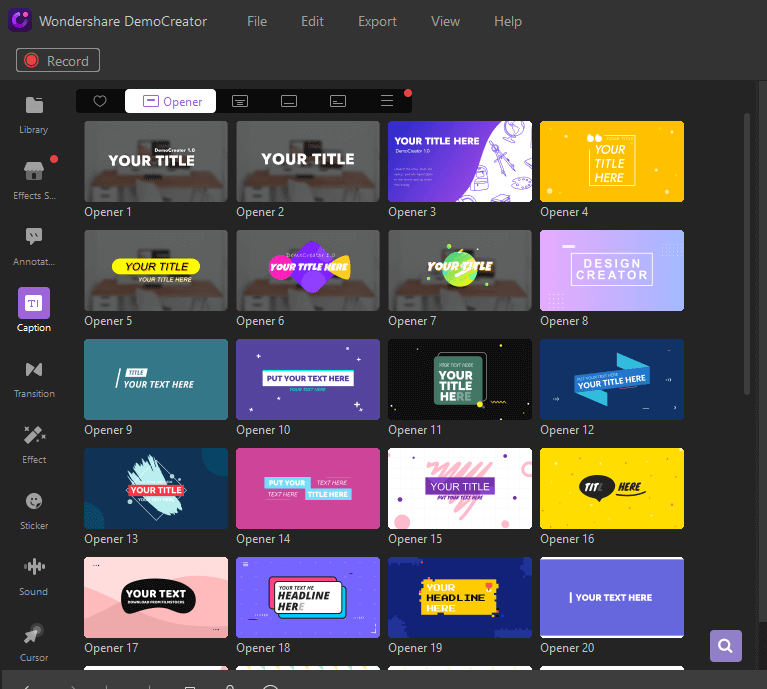Choose the teal Opener 9 template
The image size is (767, 689).
(x=156, y=379)
